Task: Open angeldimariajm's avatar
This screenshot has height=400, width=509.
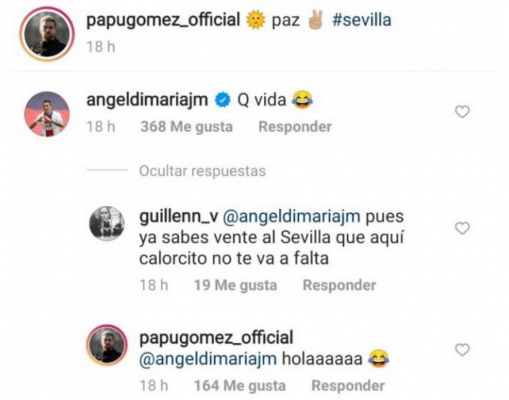Action: point(47,114)
